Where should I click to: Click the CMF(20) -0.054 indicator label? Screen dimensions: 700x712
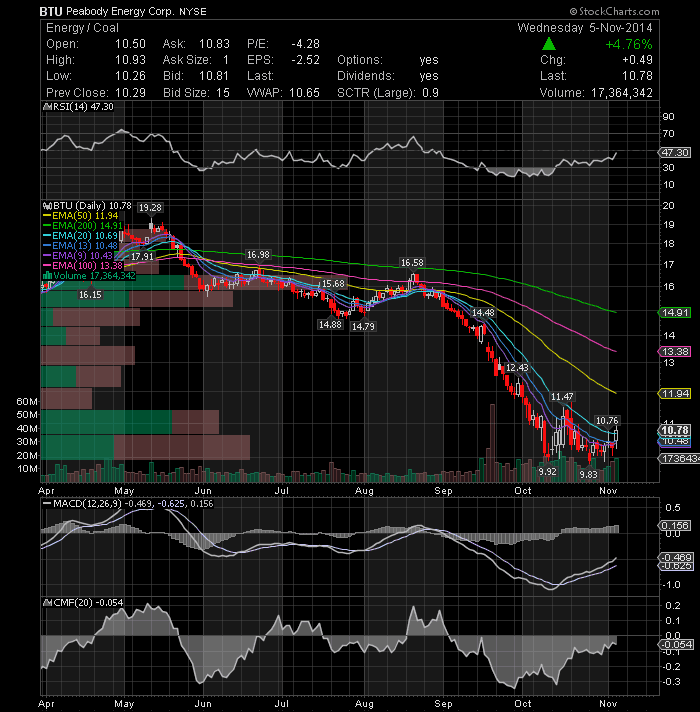click(83, 603)
